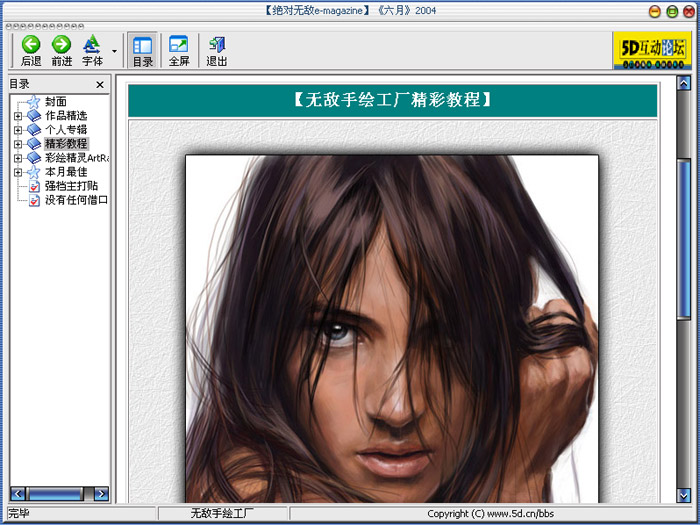
Task: Expand the 精彩教程 tree node
Action: pyautogui.click(x=18, y=144)
